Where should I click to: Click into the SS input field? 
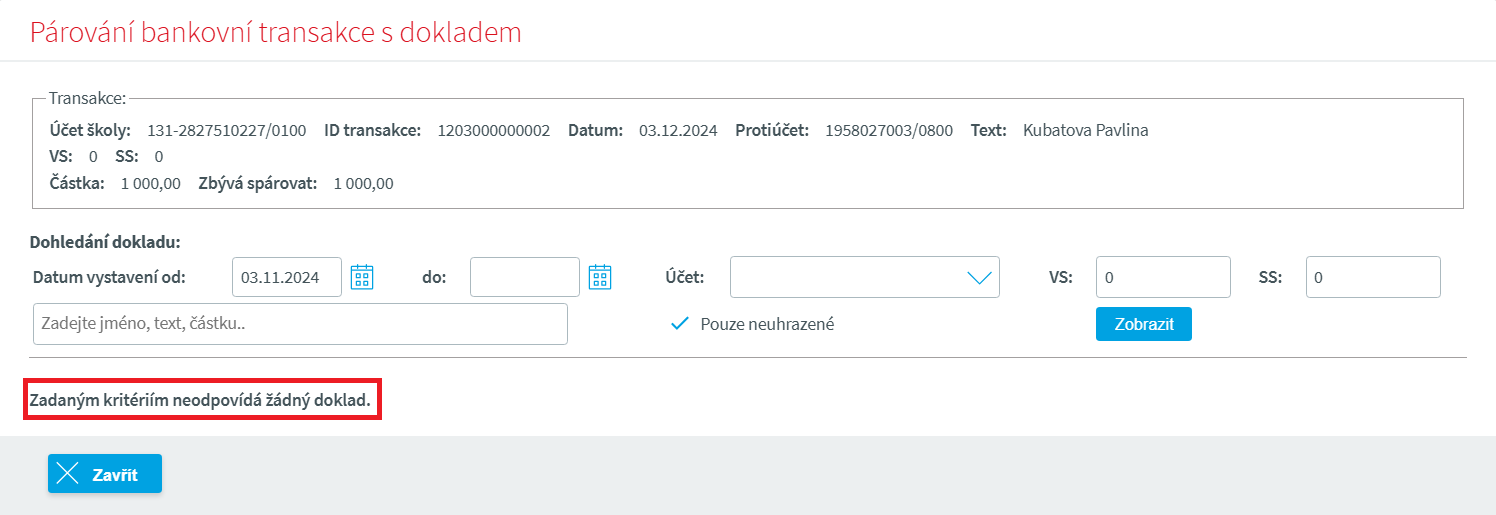tap(1372, 278)
